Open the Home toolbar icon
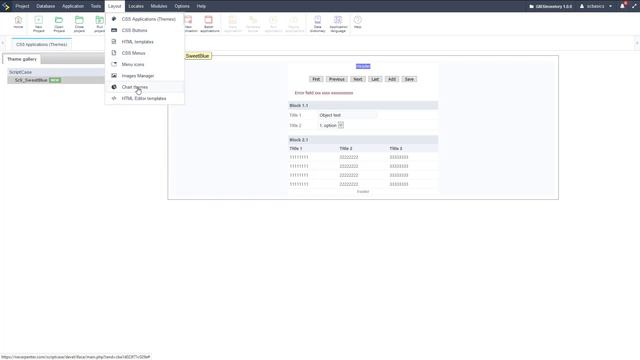Screen dimensions: 640x360 [x=18, y=22]
